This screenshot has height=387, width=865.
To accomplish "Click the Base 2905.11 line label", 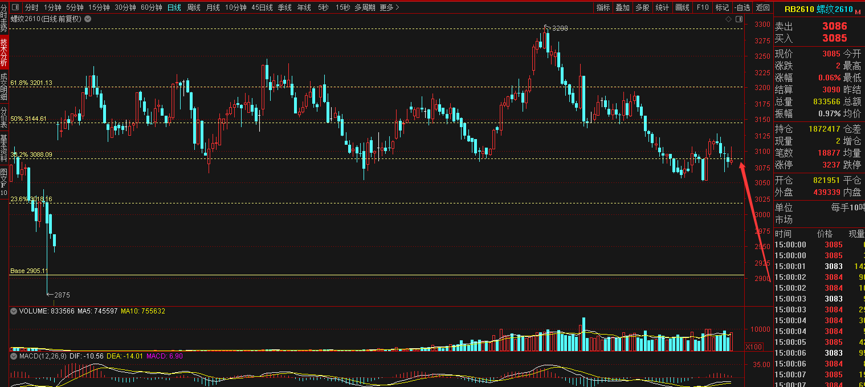I will tap(29, 271).
